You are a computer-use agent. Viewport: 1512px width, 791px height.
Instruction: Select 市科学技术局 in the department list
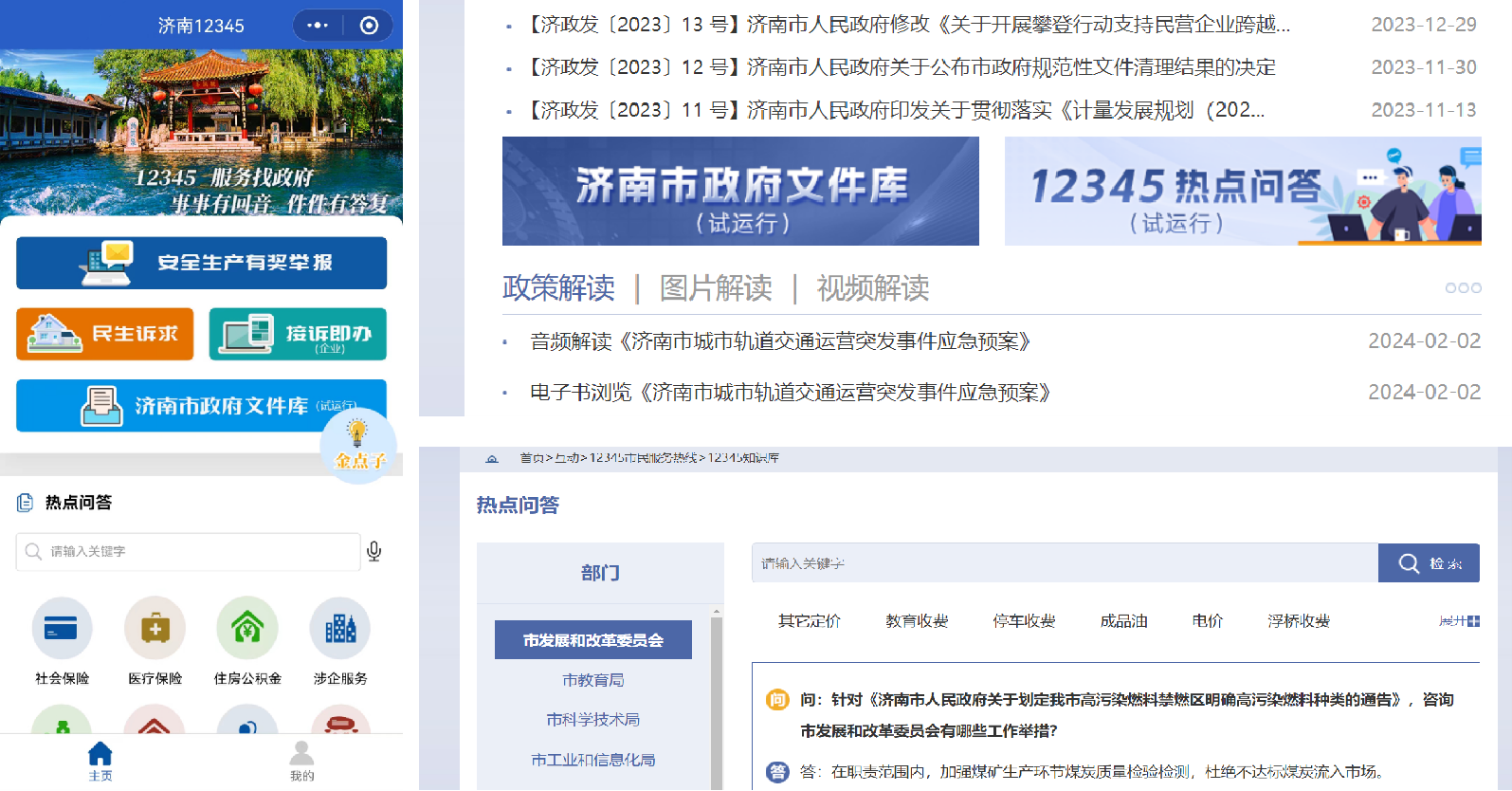click(x=593, y=720)
